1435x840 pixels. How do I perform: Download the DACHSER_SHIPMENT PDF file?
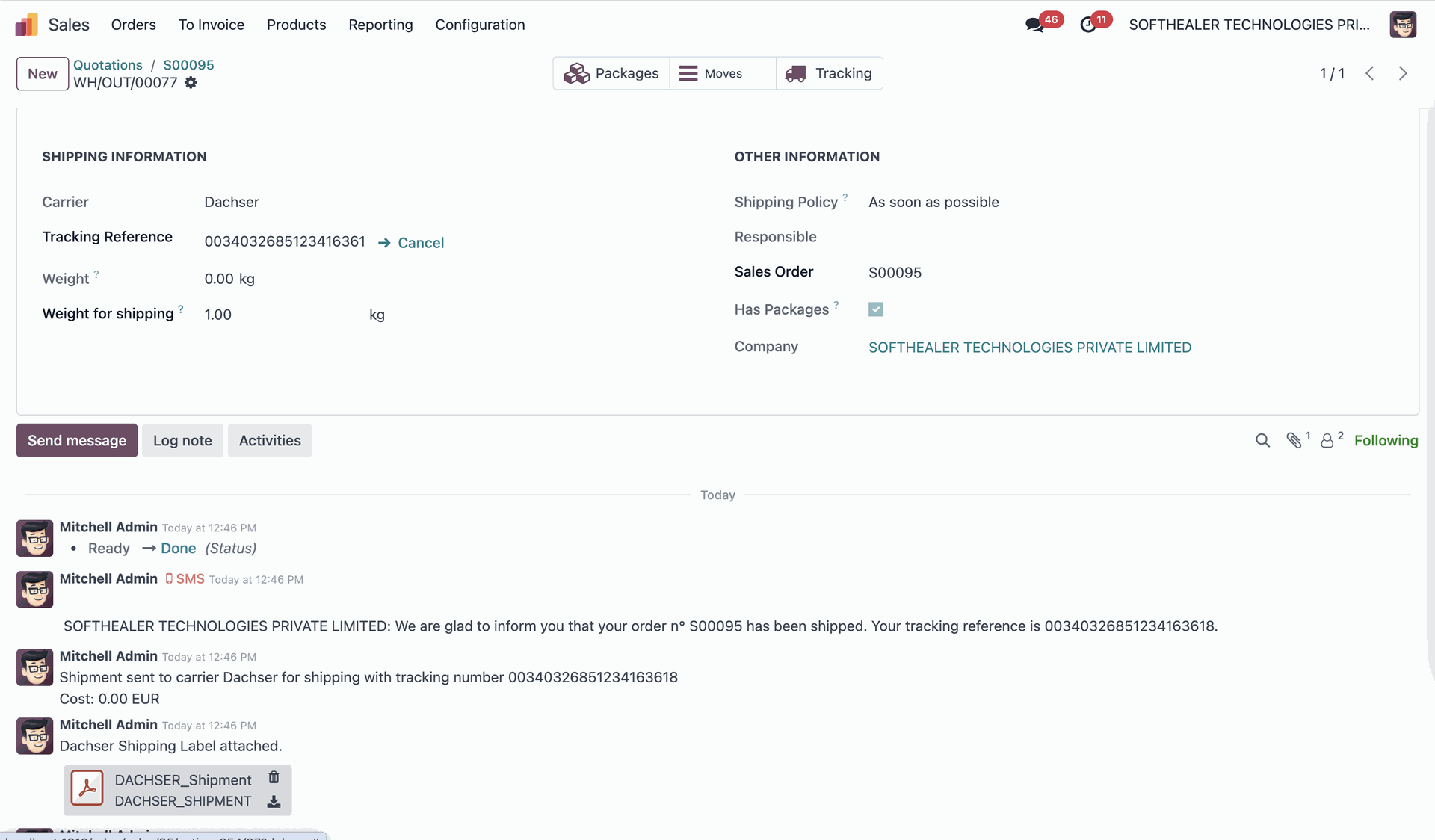(274, 802)
